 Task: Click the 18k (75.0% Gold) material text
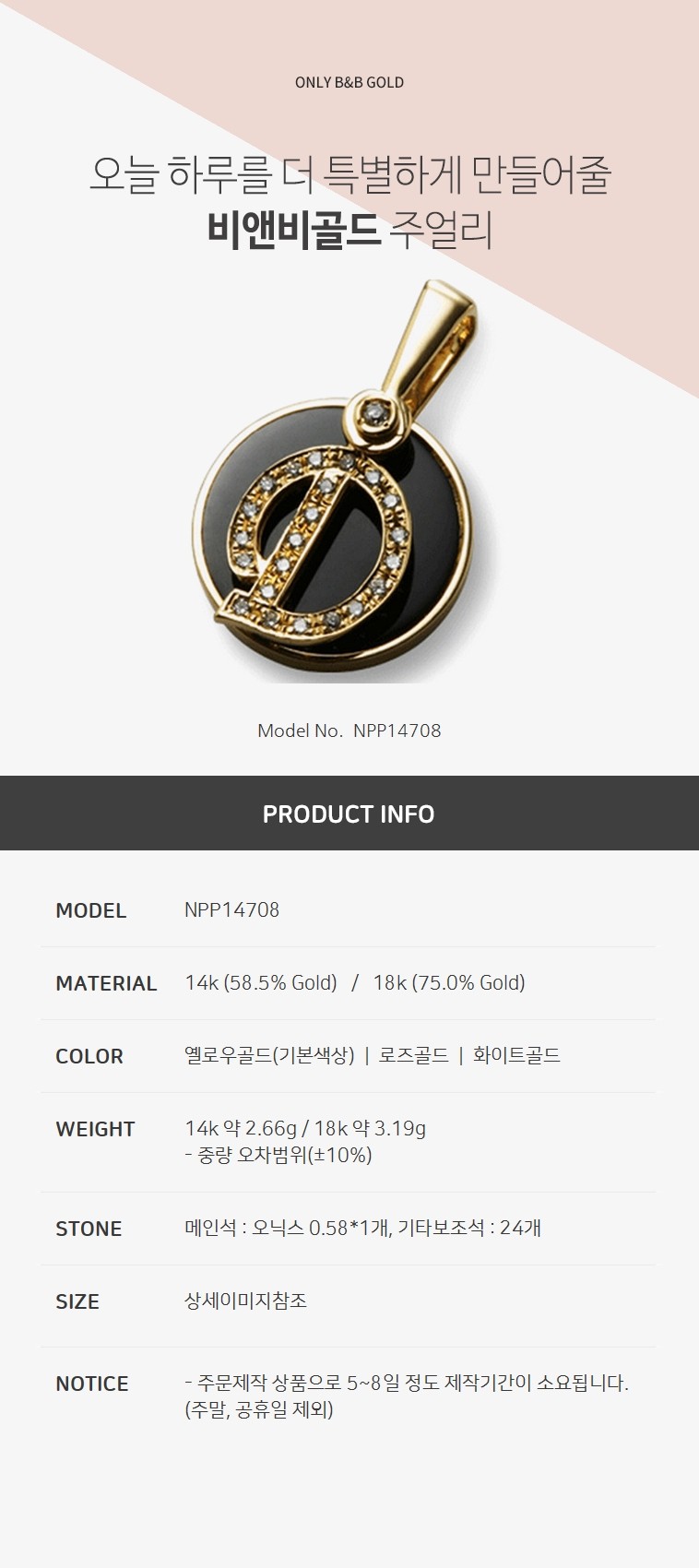pos(449,982)
